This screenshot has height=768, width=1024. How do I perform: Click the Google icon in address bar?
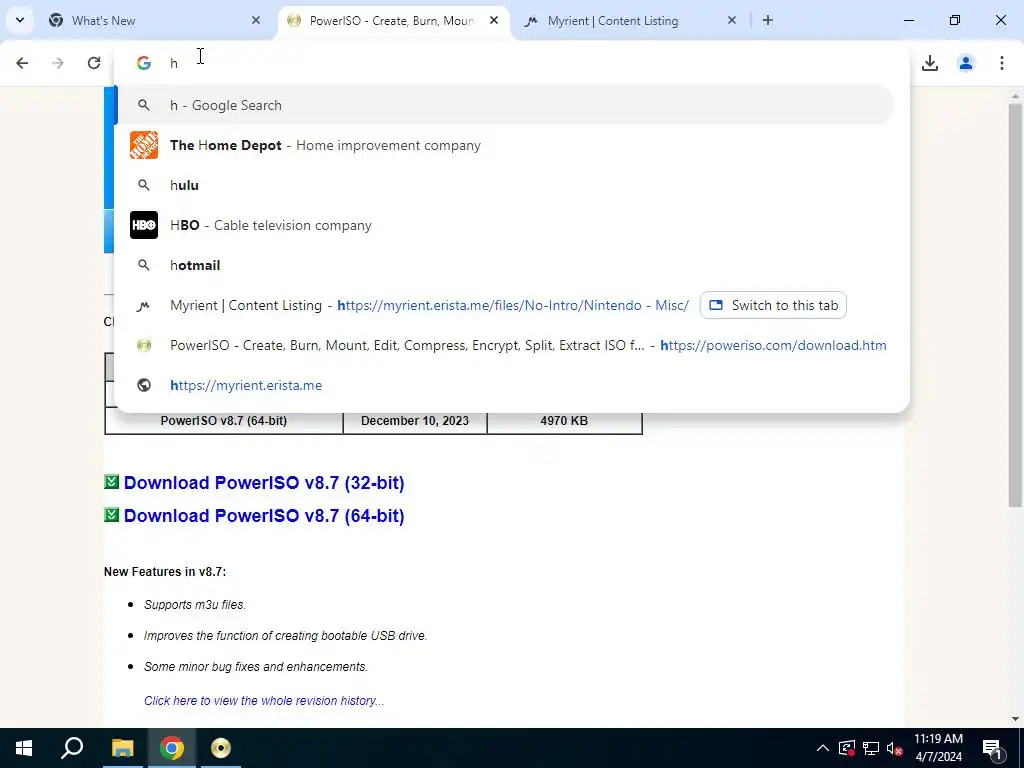pos(144,63)
